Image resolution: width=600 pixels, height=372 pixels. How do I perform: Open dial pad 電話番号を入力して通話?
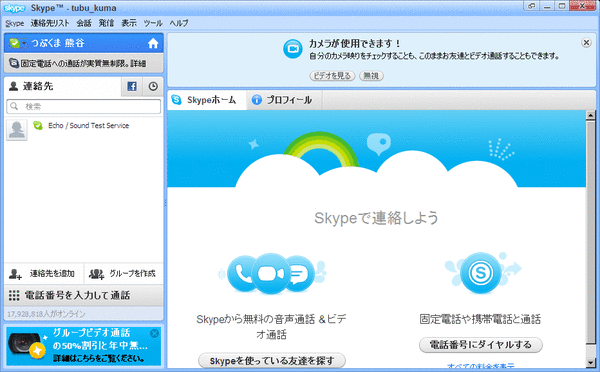pyautogui.click(x=83, y=295)
